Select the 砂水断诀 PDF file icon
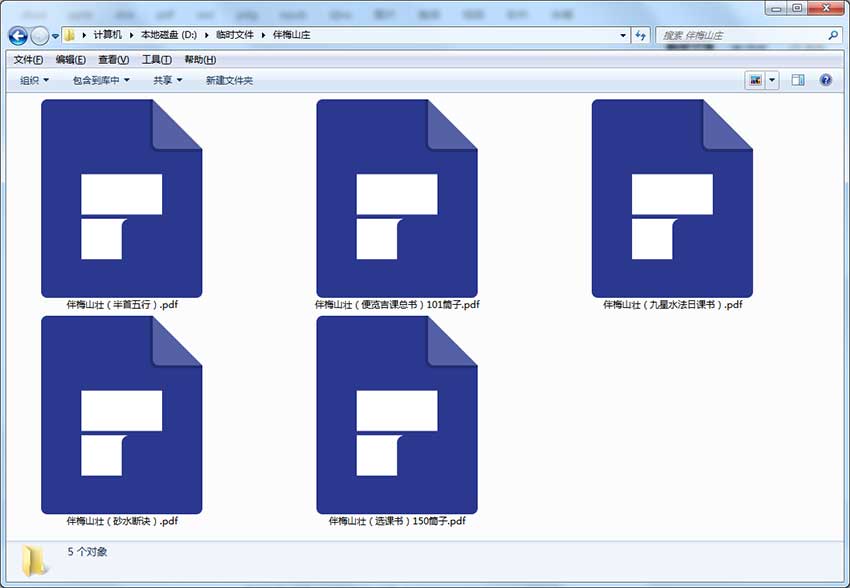850x588 pixels. 121,415
